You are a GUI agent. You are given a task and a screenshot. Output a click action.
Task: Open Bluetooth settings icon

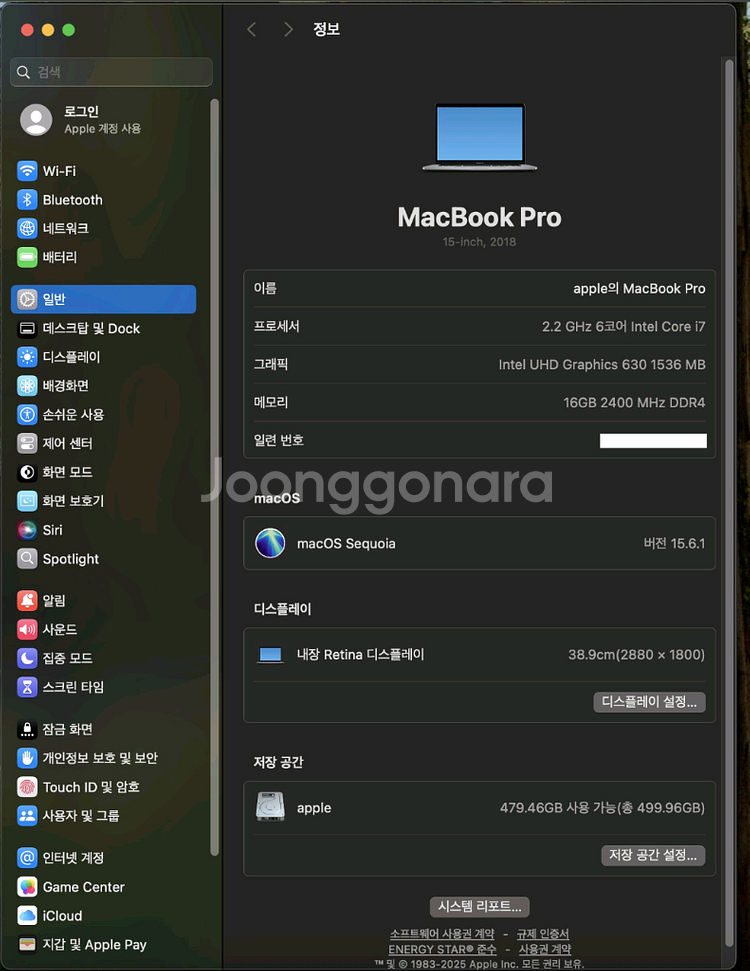point(27,200)
